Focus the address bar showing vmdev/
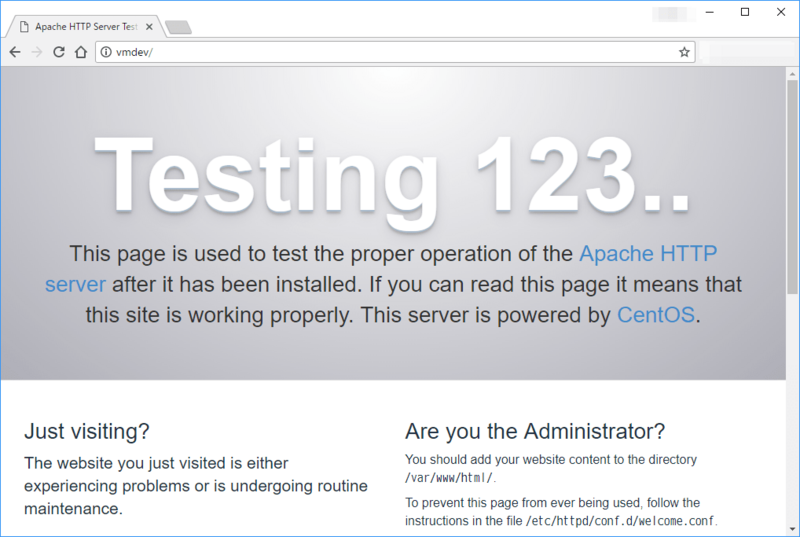This screenshot has width=800, height=537. pos(394,52)
